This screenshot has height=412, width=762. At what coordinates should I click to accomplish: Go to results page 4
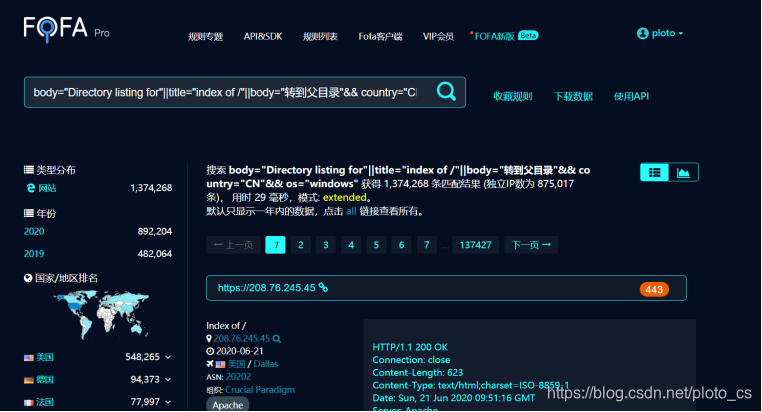(351, 245)
